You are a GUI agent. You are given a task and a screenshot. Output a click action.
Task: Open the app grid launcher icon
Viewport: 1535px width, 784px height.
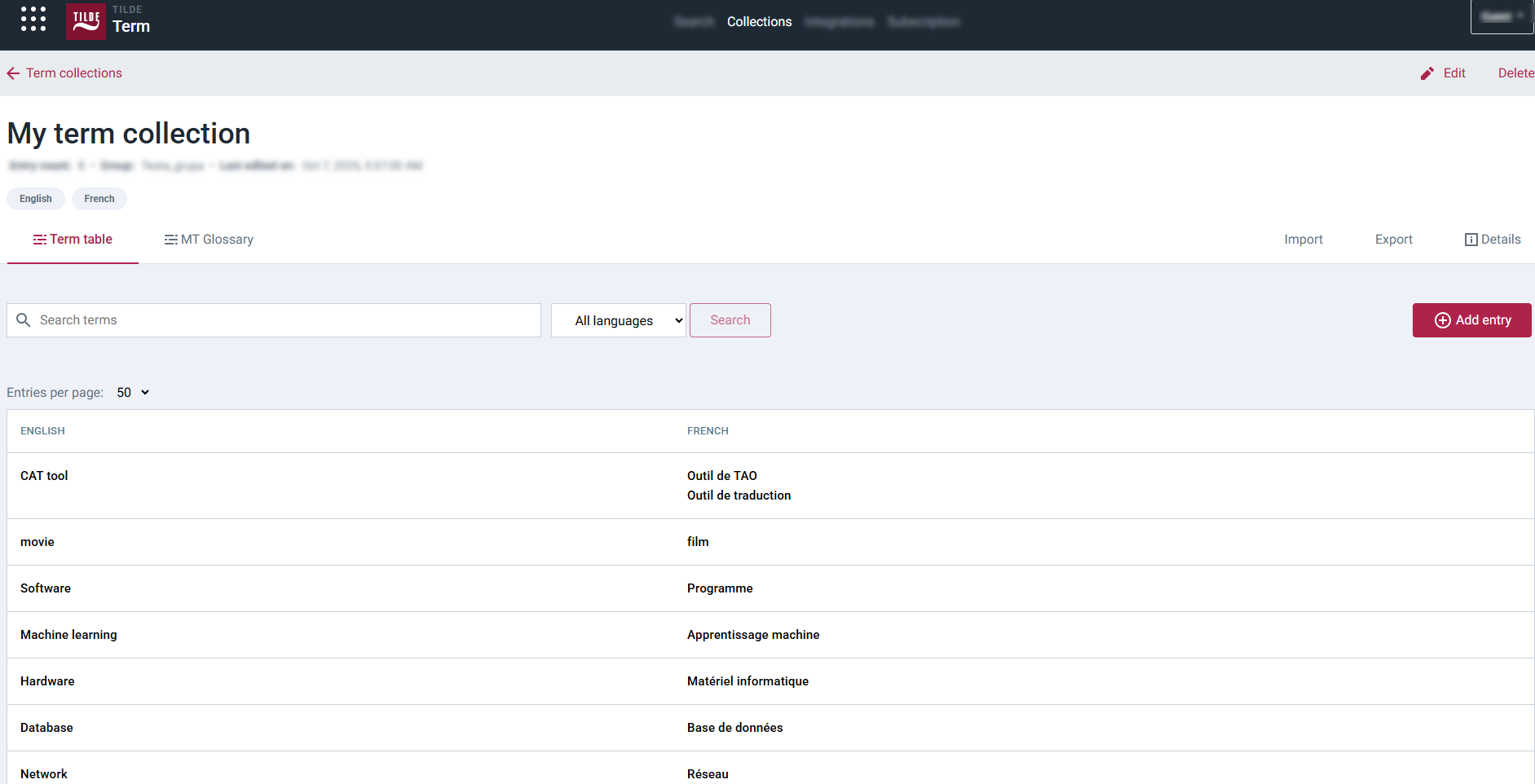tap(33, 20)
